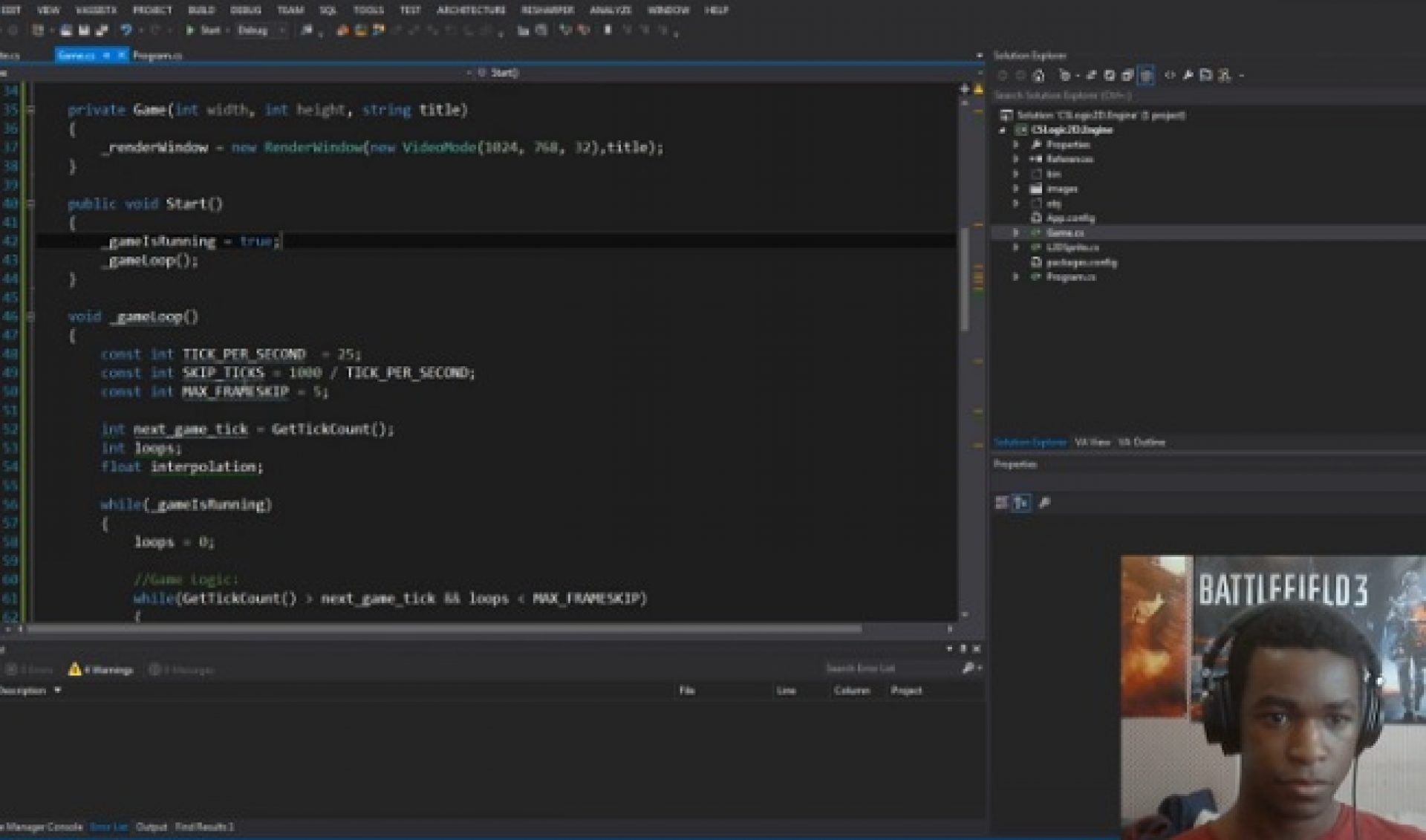Select the Solution root node

click(x=1092, y=115)
